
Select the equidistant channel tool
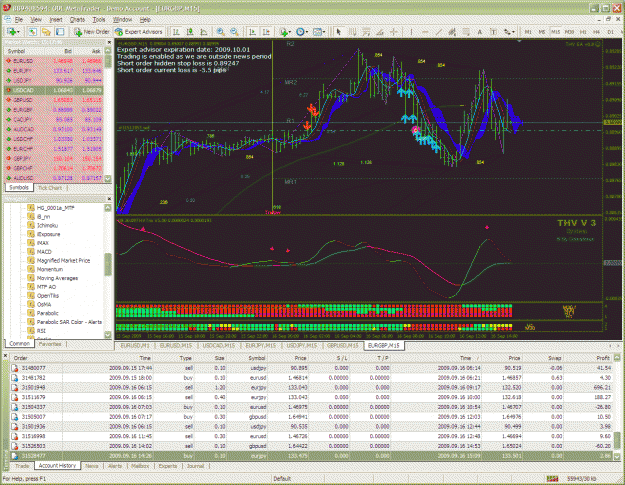pos(452,32)
